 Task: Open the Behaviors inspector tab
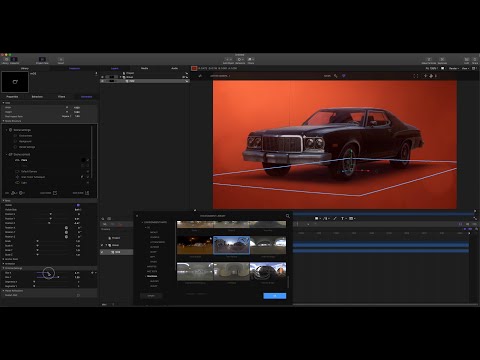coord(37,97)
